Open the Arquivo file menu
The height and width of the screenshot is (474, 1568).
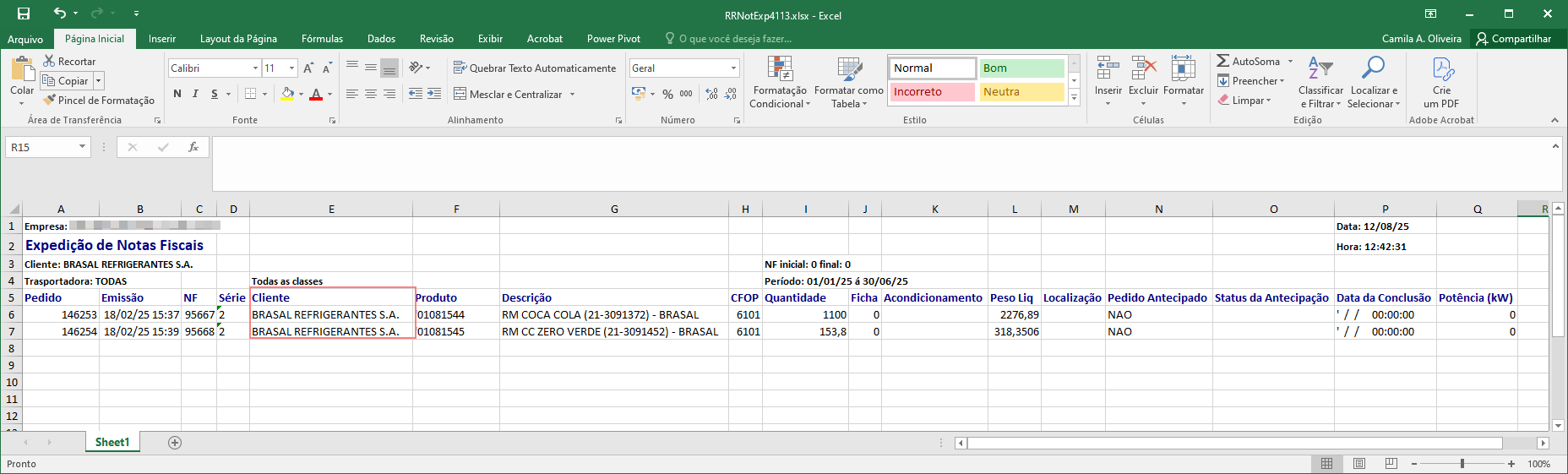pyautogui.click(x=25, y=39)
